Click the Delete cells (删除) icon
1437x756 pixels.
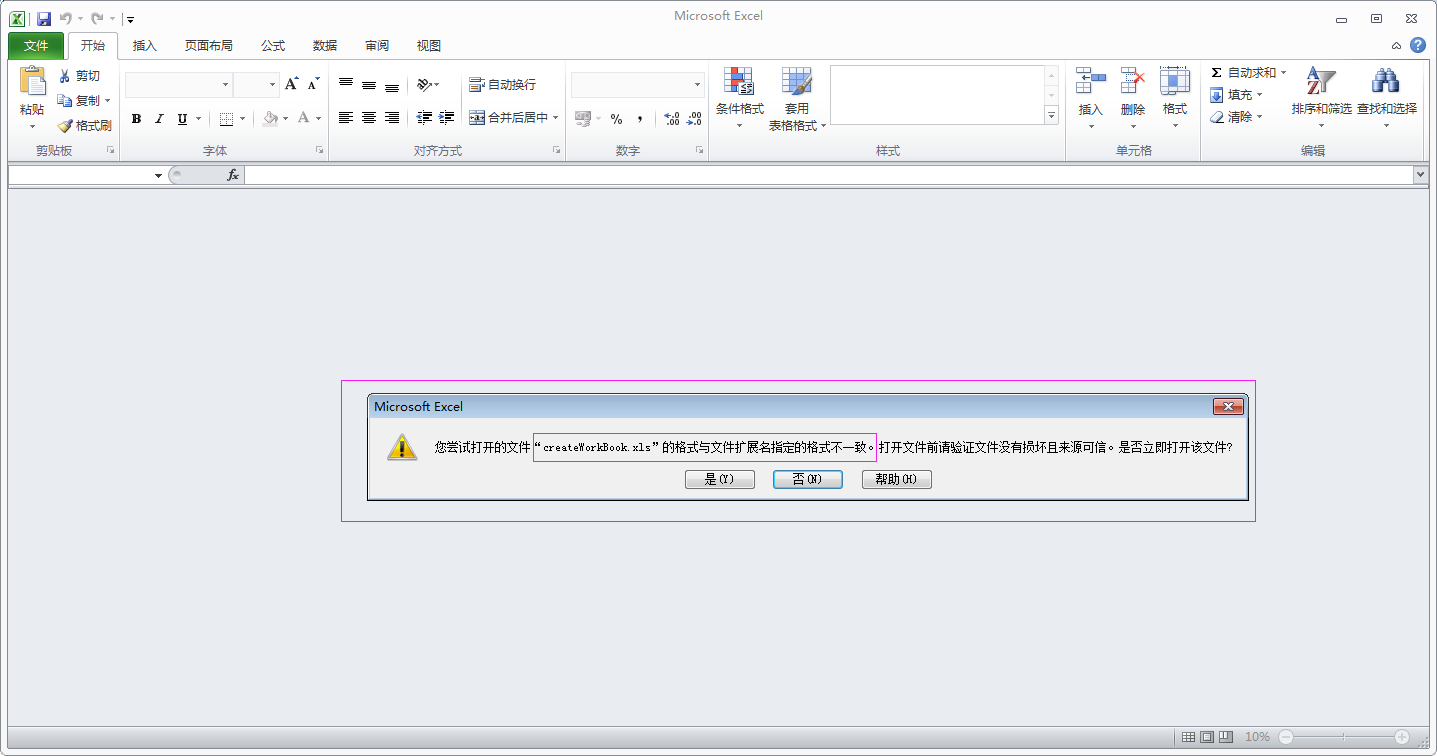point(1133,81)
